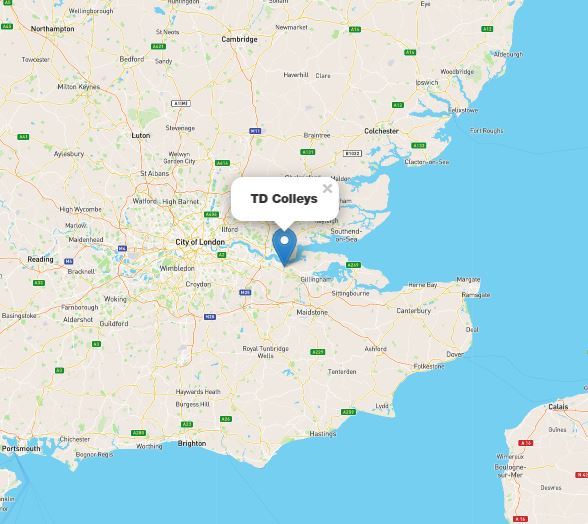The image size is (588, 524).
Task: Click the Brighton label on the coast
Action: (x=192, y=443)
